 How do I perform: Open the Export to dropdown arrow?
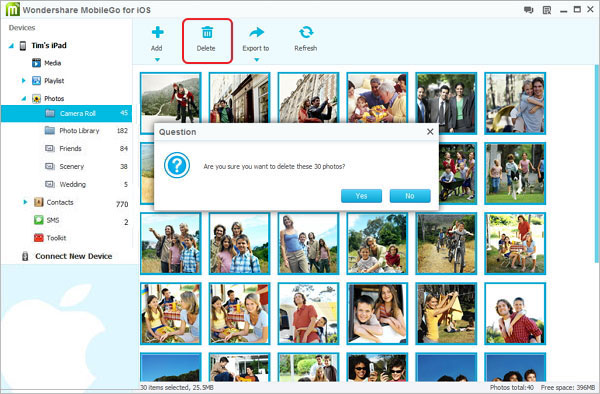point(257,60)
